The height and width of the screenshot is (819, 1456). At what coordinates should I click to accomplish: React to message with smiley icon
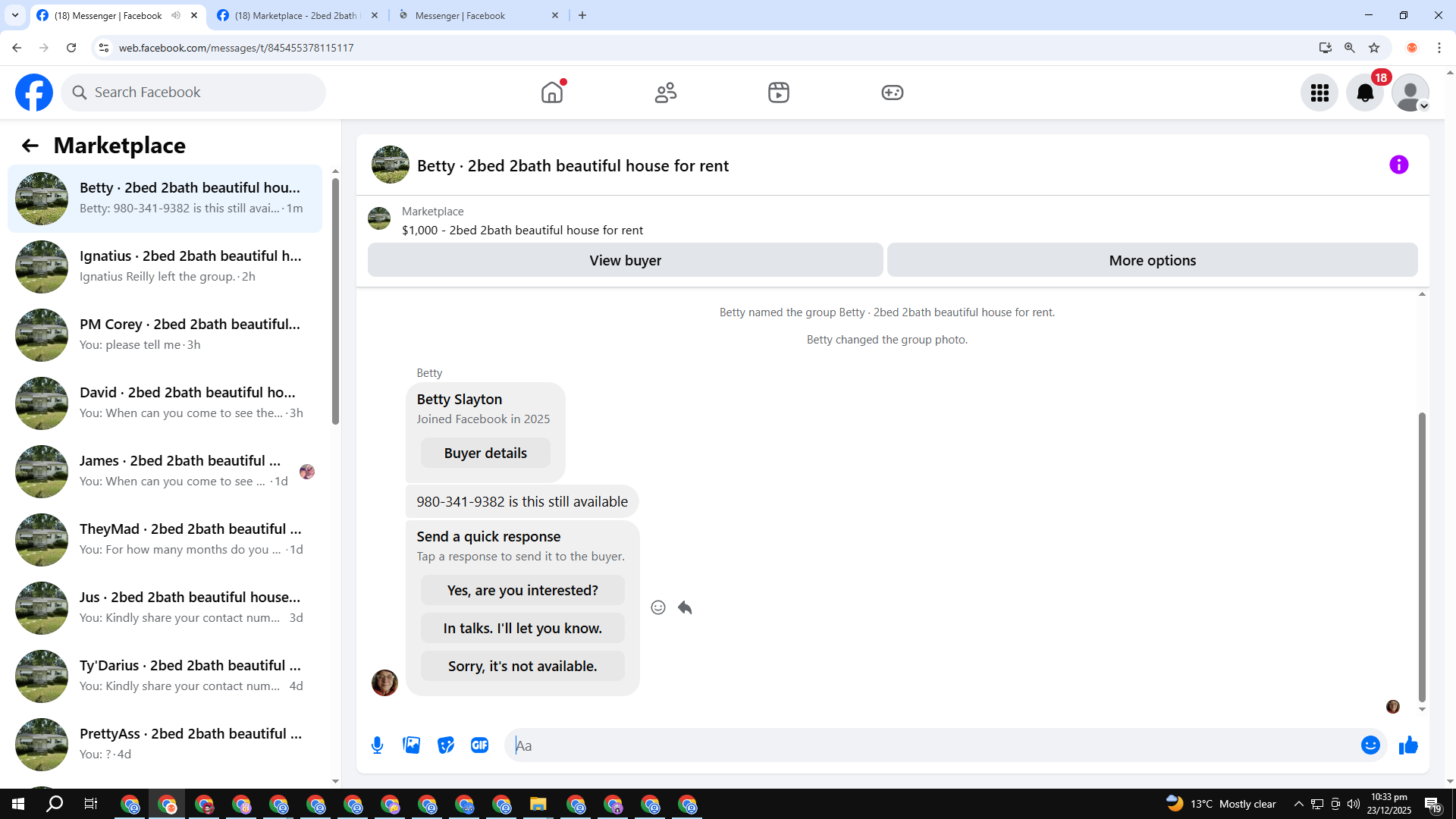pos(658,607)
